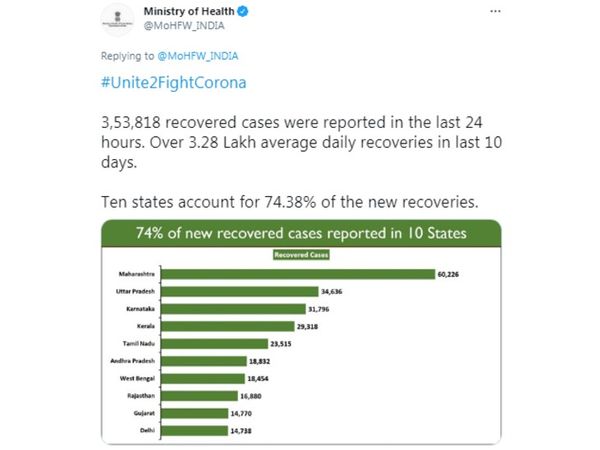The height and width of the screenshot is (450, 600).
Task: Select the West Bengal bar
Action: 203,378
